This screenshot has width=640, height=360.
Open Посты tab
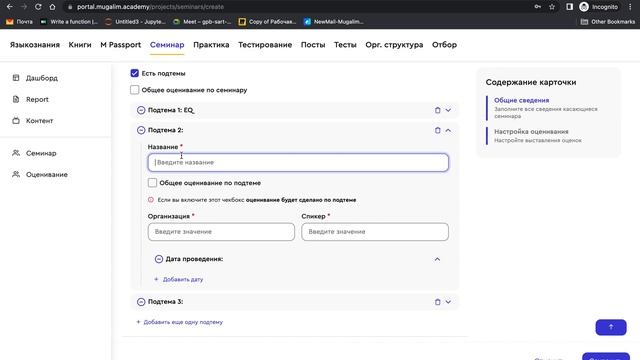[313, 45]
